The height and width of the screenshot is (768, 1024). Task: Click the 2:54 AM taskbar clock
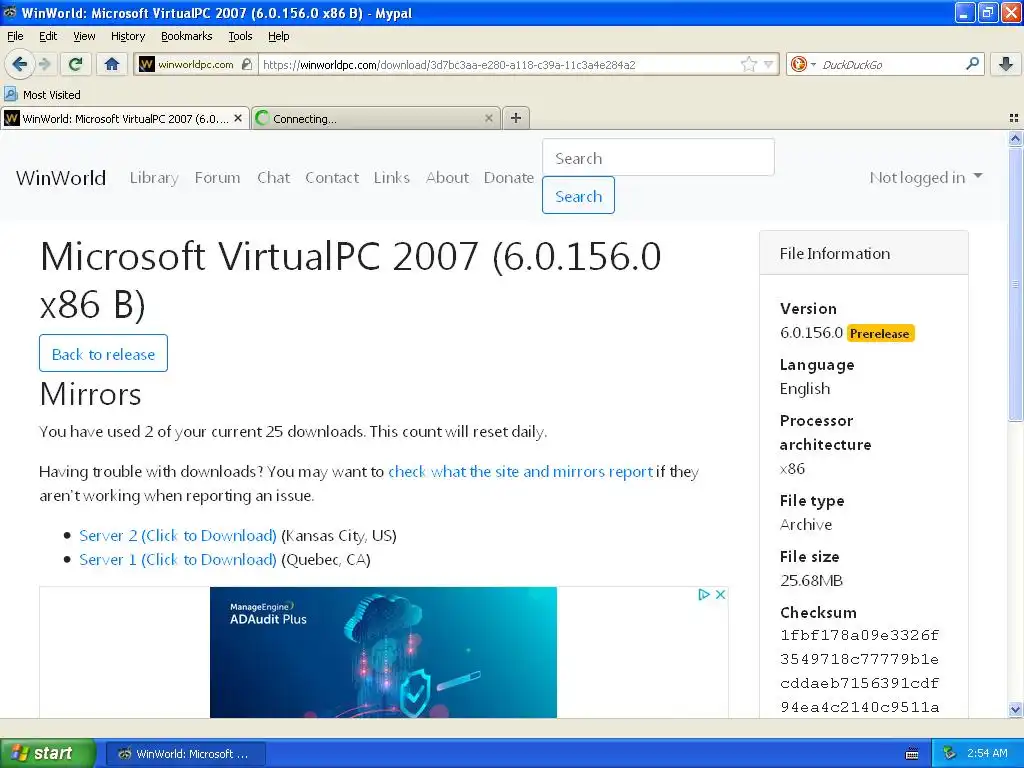[x=987, y=753]
